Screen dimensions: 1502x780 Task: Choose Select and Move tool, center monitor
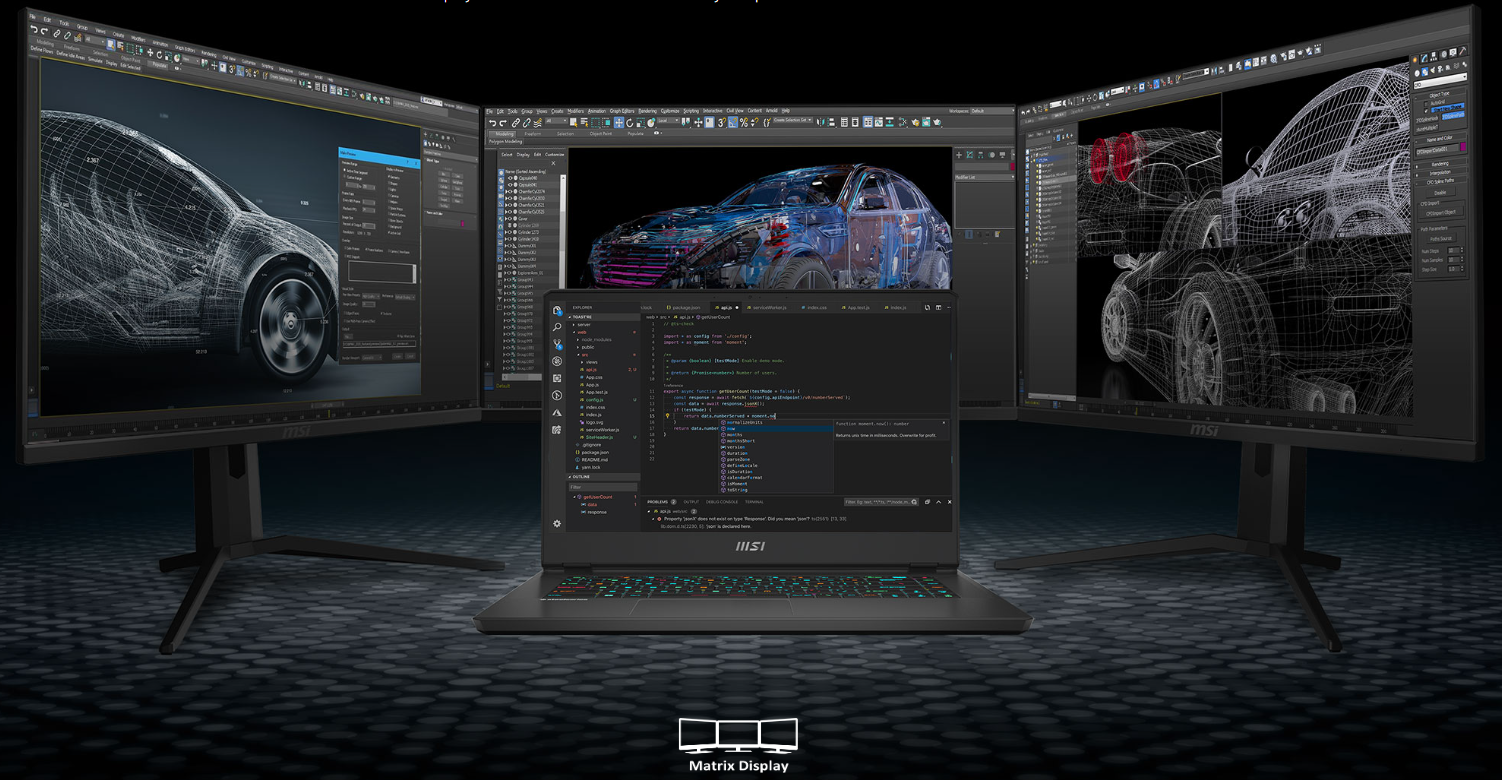[619, 123]
